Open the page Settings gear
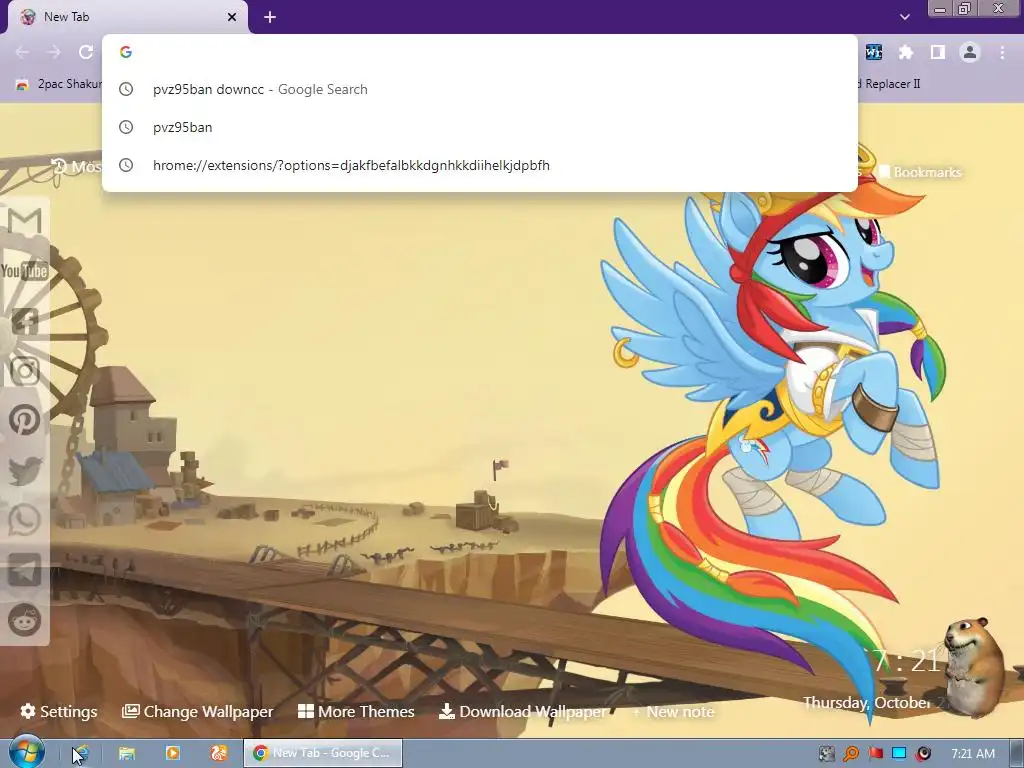The width and height of the screenshot is (1024, 768). pyautogui.click(x=59, y=712)
